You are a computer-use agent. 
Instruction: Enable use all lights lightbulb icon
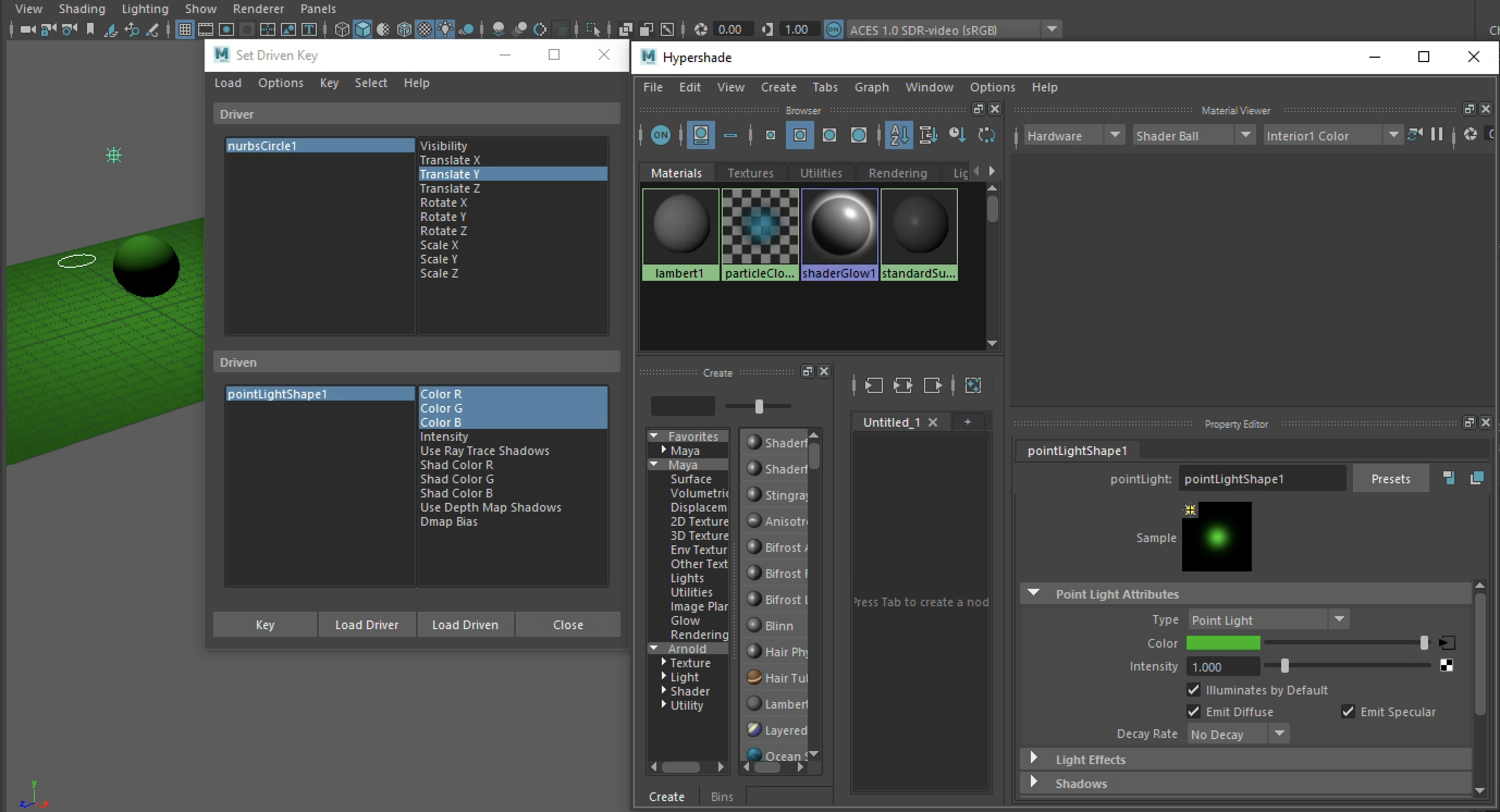tap(445, 30)
